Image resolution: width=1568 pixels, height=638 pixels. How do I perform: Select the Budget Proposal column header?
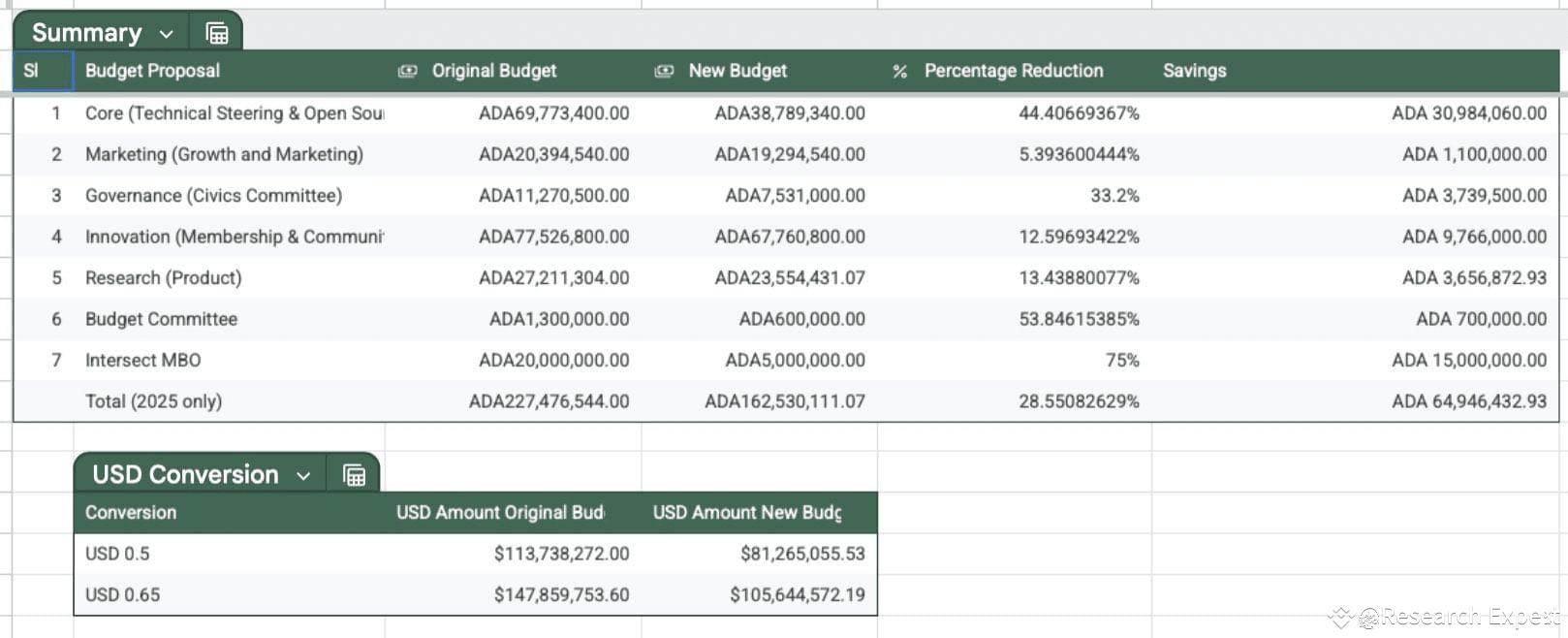(x=152, y=71)
